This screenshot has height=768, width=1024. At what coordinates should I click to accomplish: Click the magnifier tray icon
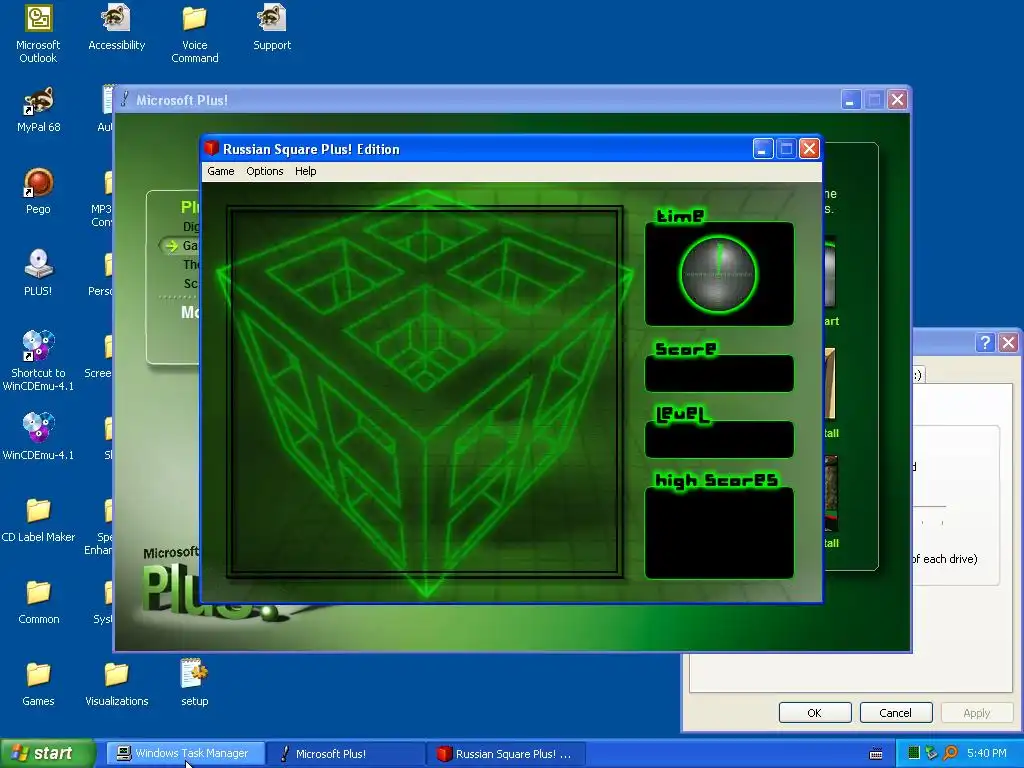(950, 753)
